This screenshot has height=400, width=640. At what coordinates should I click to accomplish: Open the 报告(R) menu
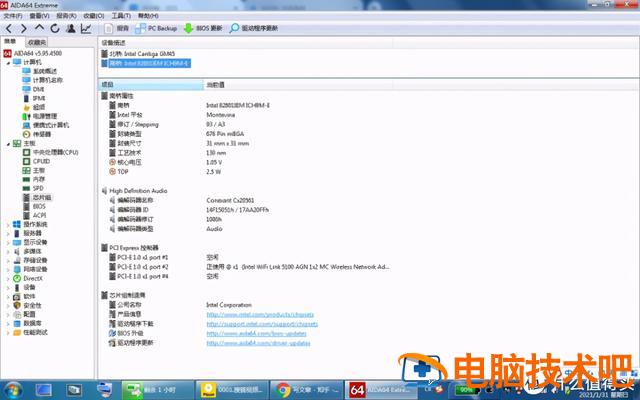point(67,16)
